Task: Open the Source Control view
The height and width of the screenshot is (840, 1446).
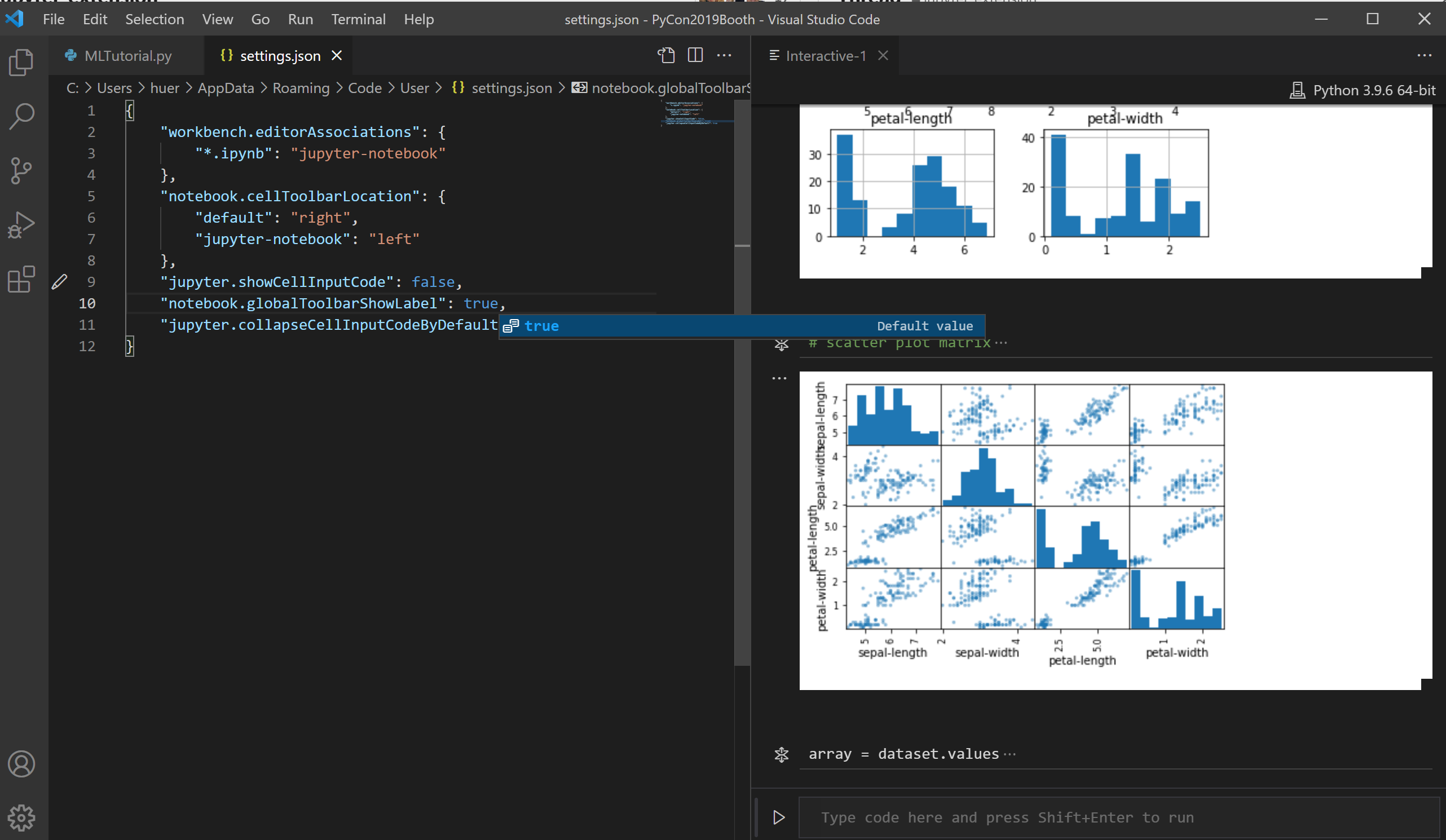Action: (x=21, y=170)
